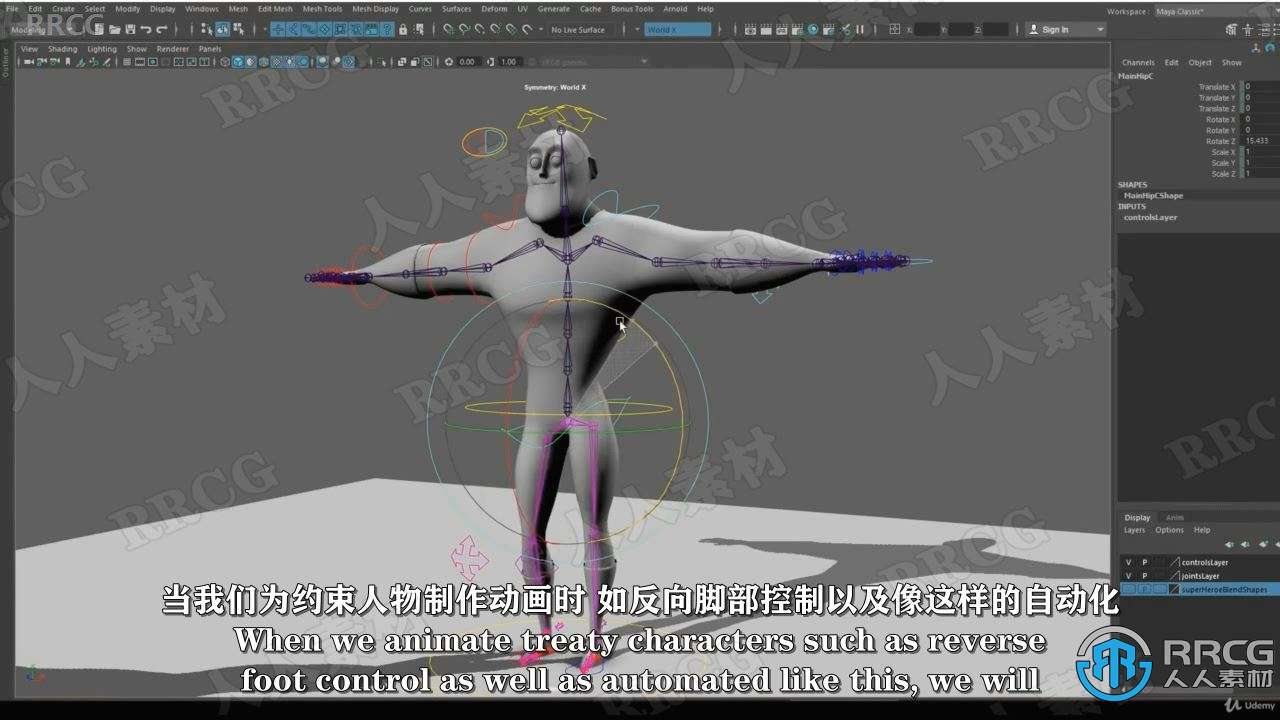Viewport: 1280px width, 720px height.
Task: Open the Arnold menu
Action: [x=675, y=8]
